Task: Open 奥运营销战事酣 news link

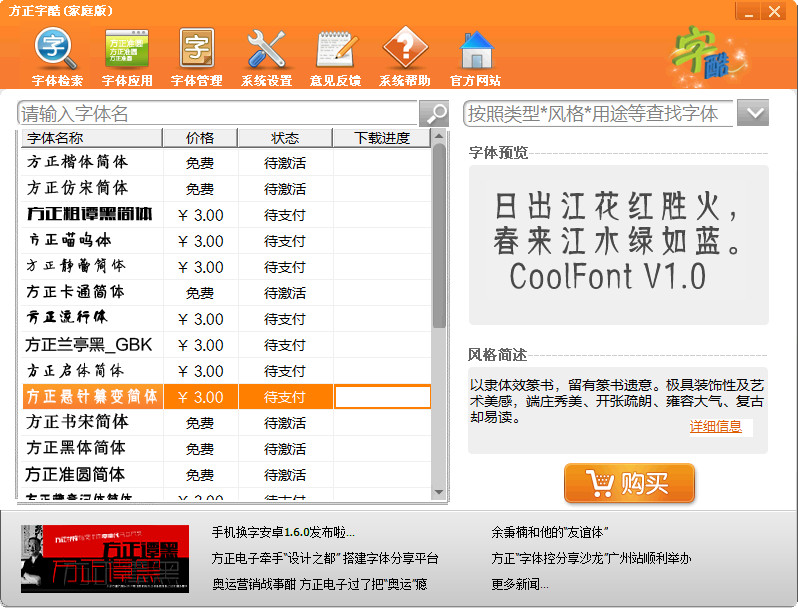Action: (320, 584)
